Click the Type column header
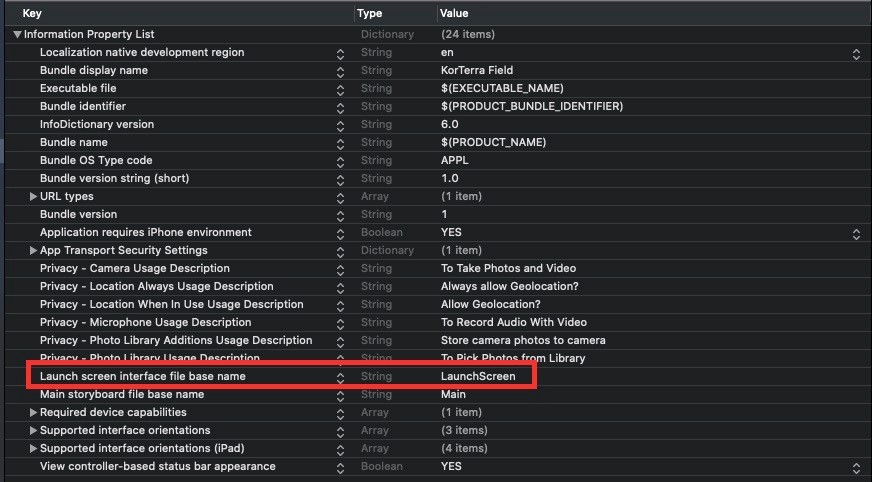This screenshot has height=482, width=872. coord(369,13)
